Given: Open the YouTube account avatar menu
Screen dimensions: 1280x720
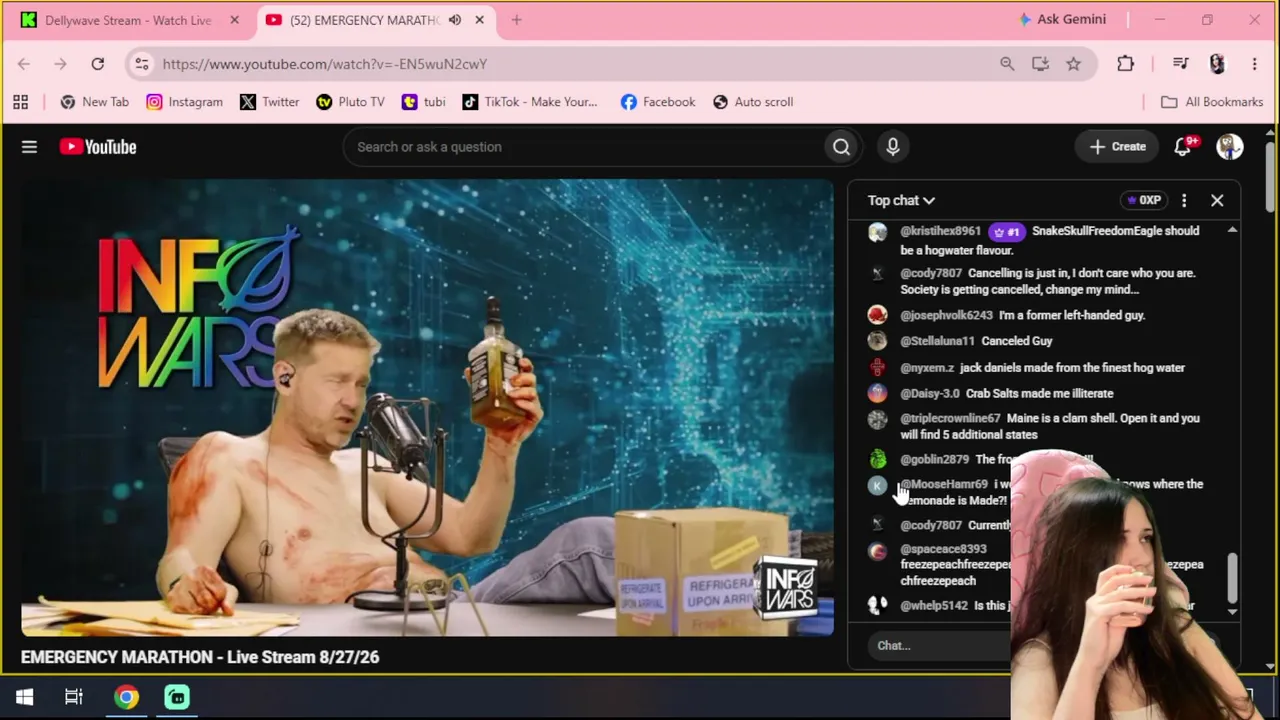Looking at the screenshot, I should pos(1230,147).
